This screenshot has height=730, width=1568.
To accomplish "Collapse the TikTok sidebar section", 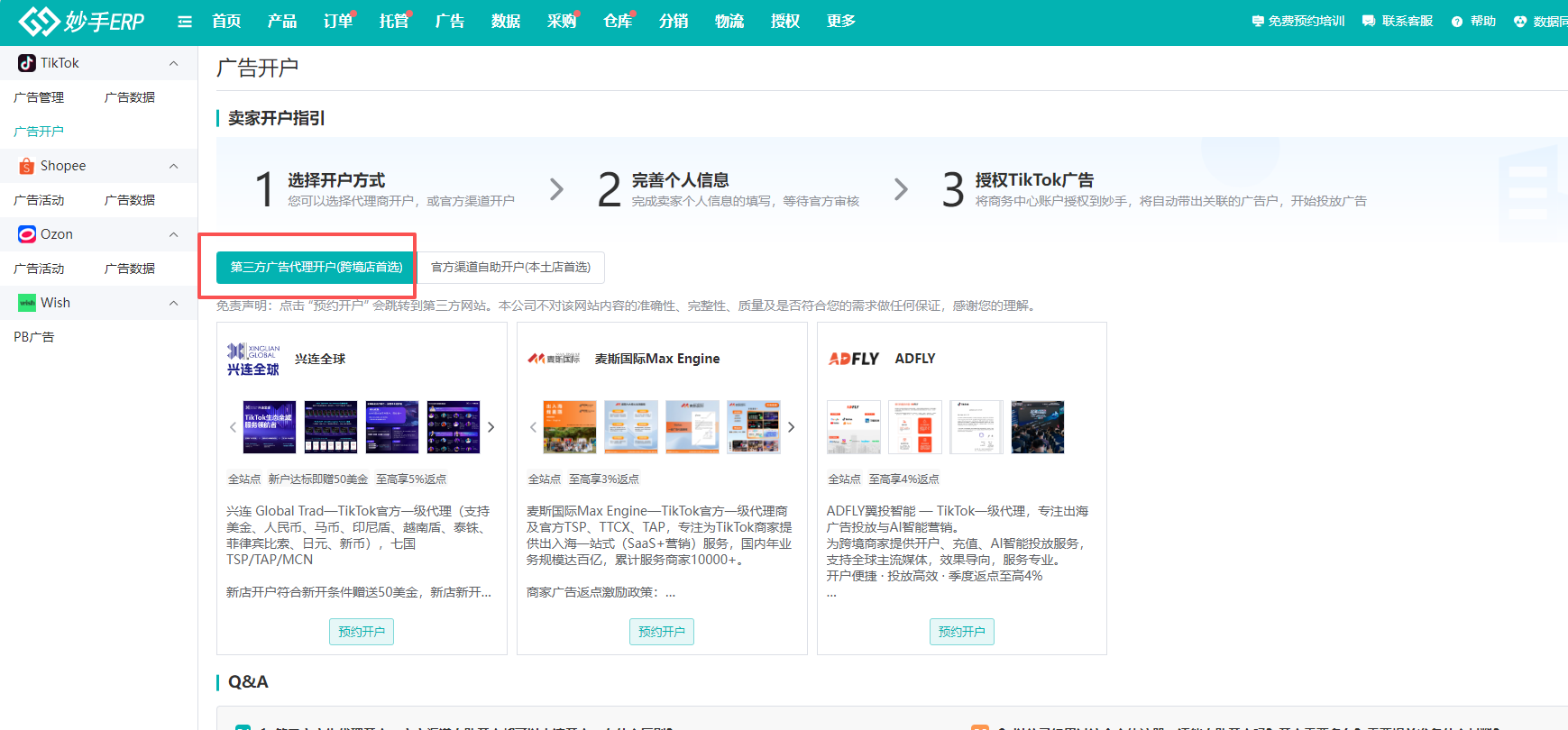I will (x=174, y=63).
